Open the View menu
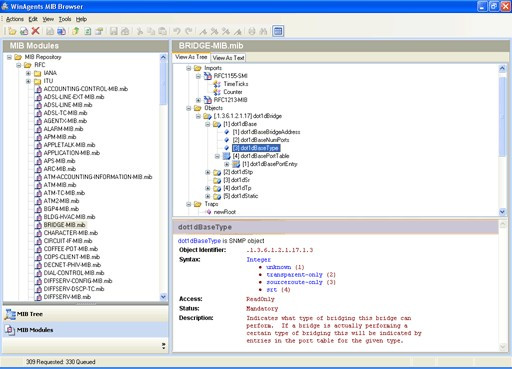 (48, 19)
